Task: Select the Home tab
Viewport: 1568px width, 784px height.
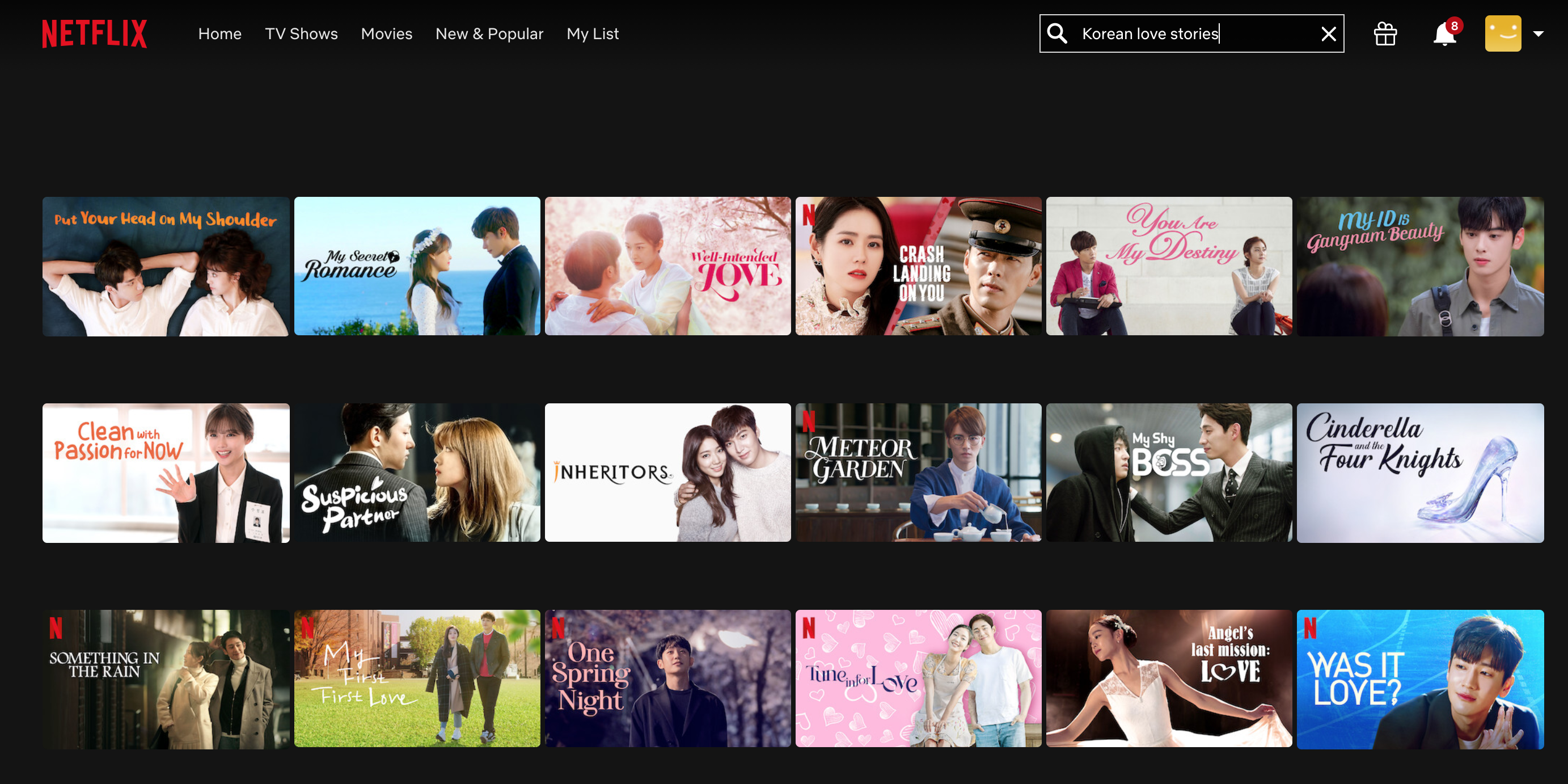Action: click(x=219, y=33)
